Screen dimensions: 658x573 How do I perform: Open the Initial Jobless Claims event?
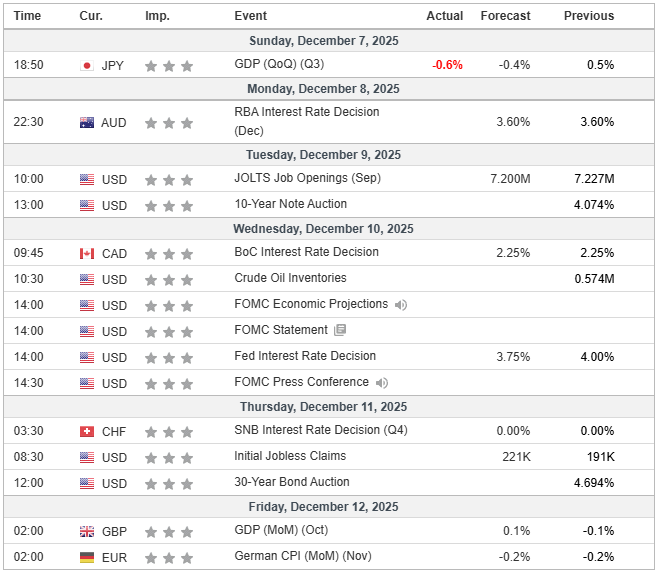[x=290, y=456]
